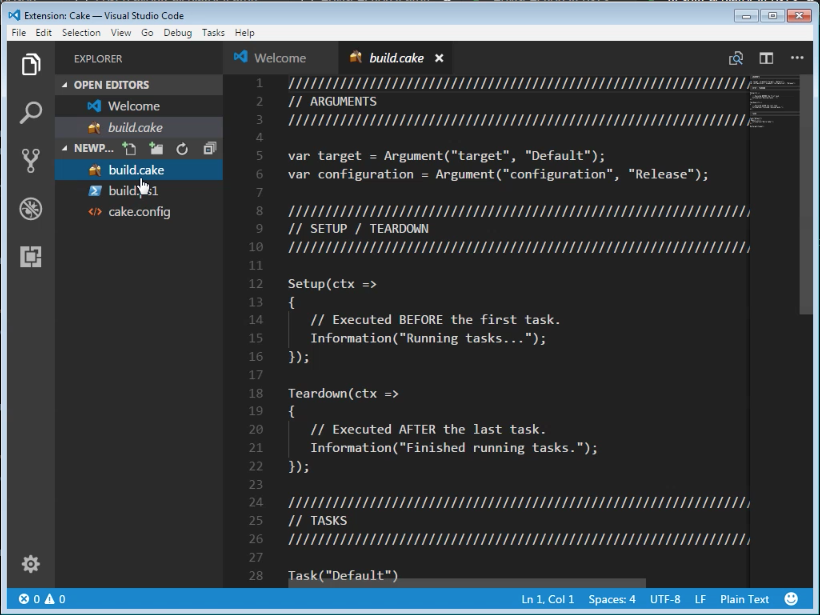Change indentation via Spaces: 4
The width and height of the screenshot is (820, 615).
coord(612,599)
